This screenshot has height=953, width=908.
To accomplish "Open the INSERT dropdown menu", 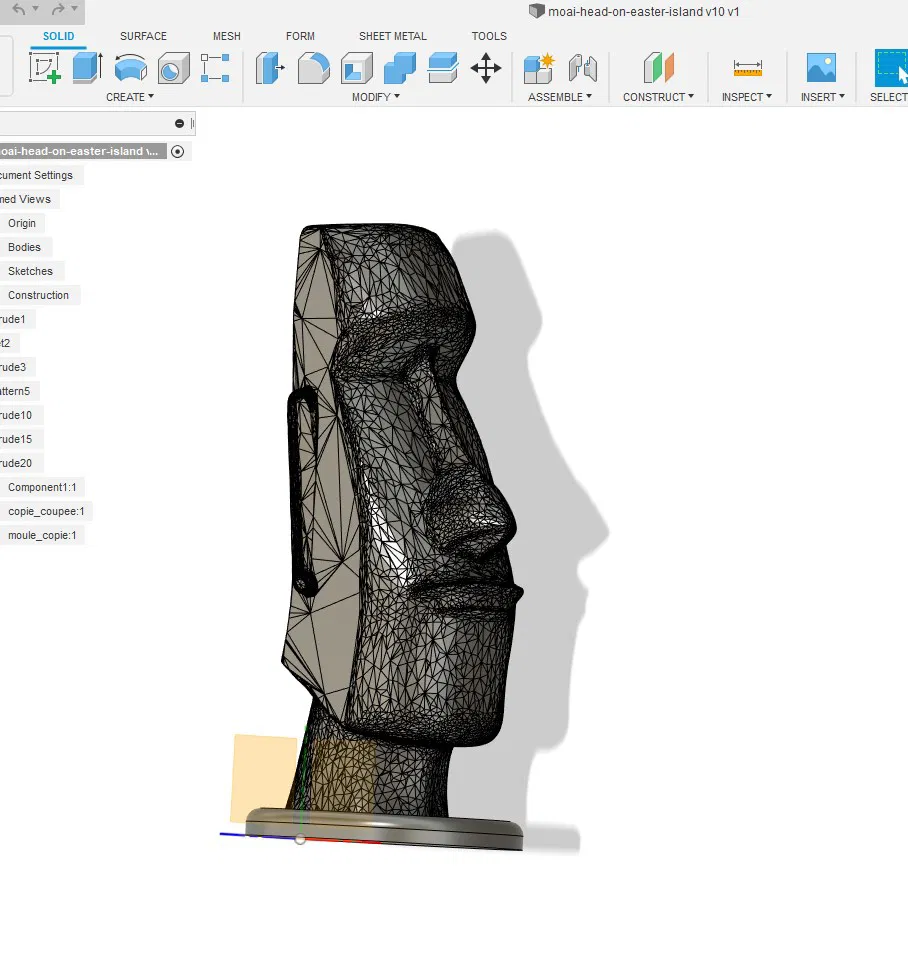I will click(x=823, y=97).
